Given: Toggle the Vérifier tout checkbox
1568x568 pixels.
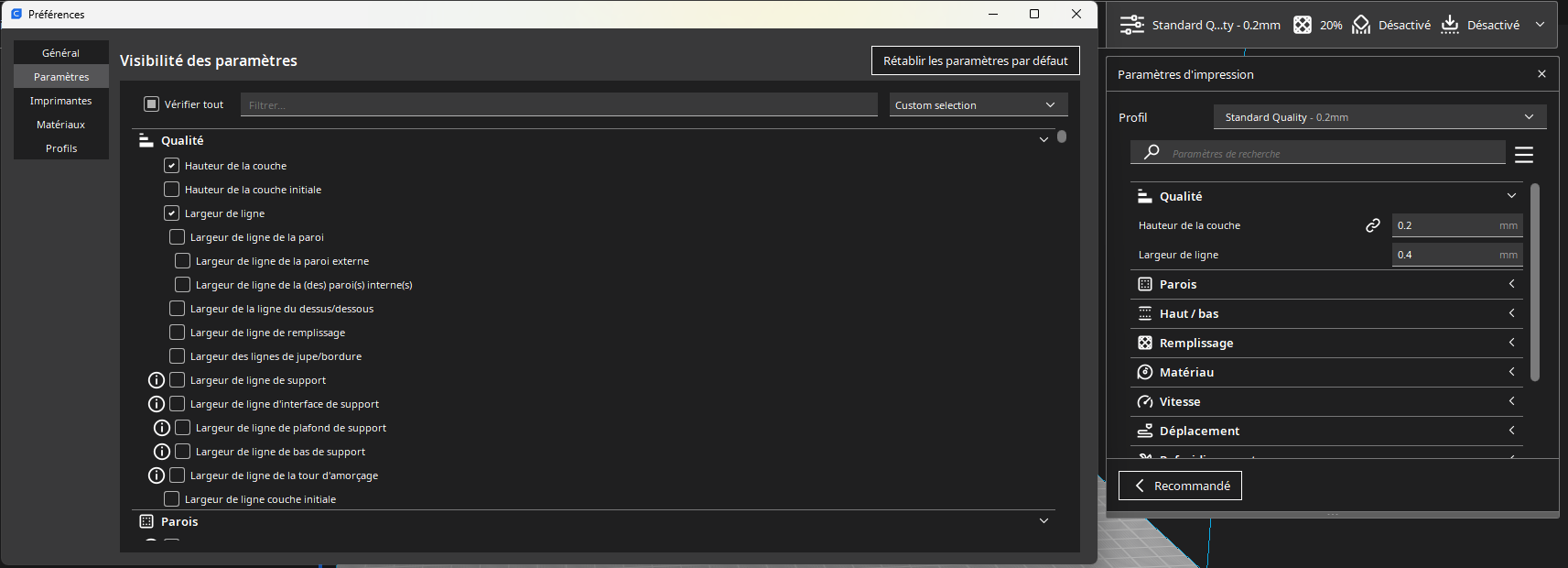Looking at the screenshot, I should pyautogui.click(x=151, y=104).
